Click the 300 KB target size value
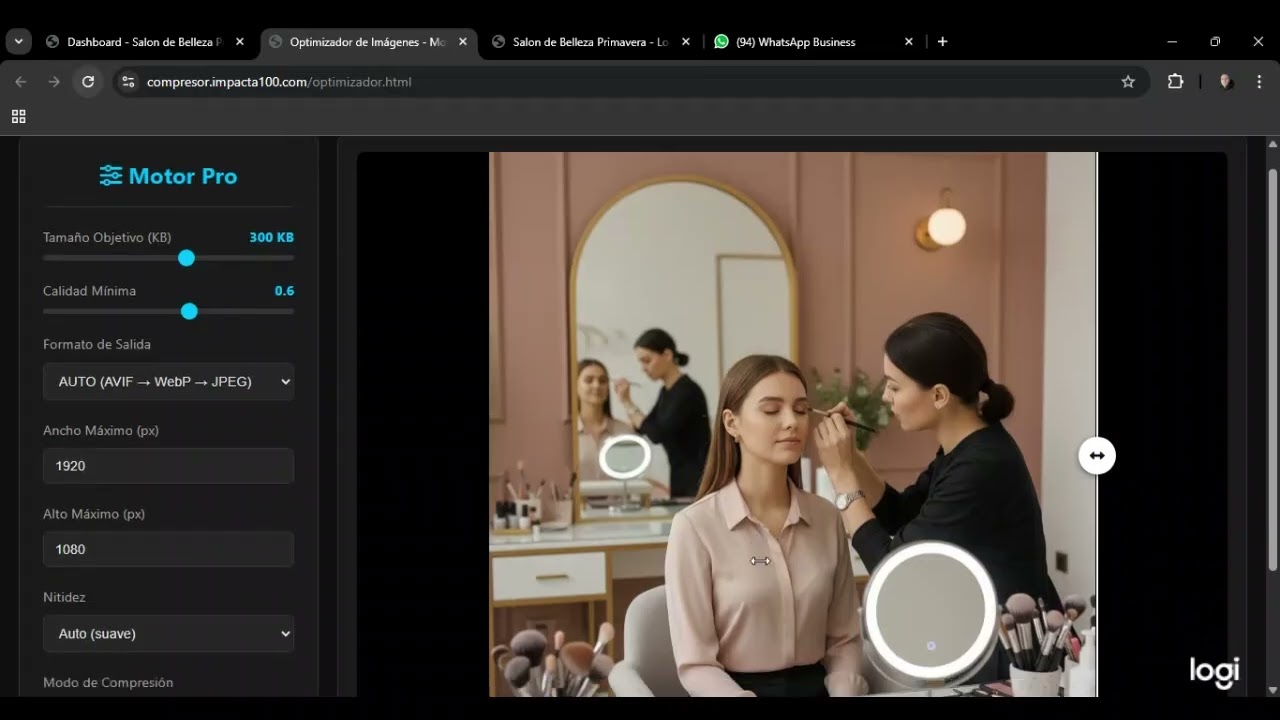Screen dimensions: 1280x720 pos(271,238)
